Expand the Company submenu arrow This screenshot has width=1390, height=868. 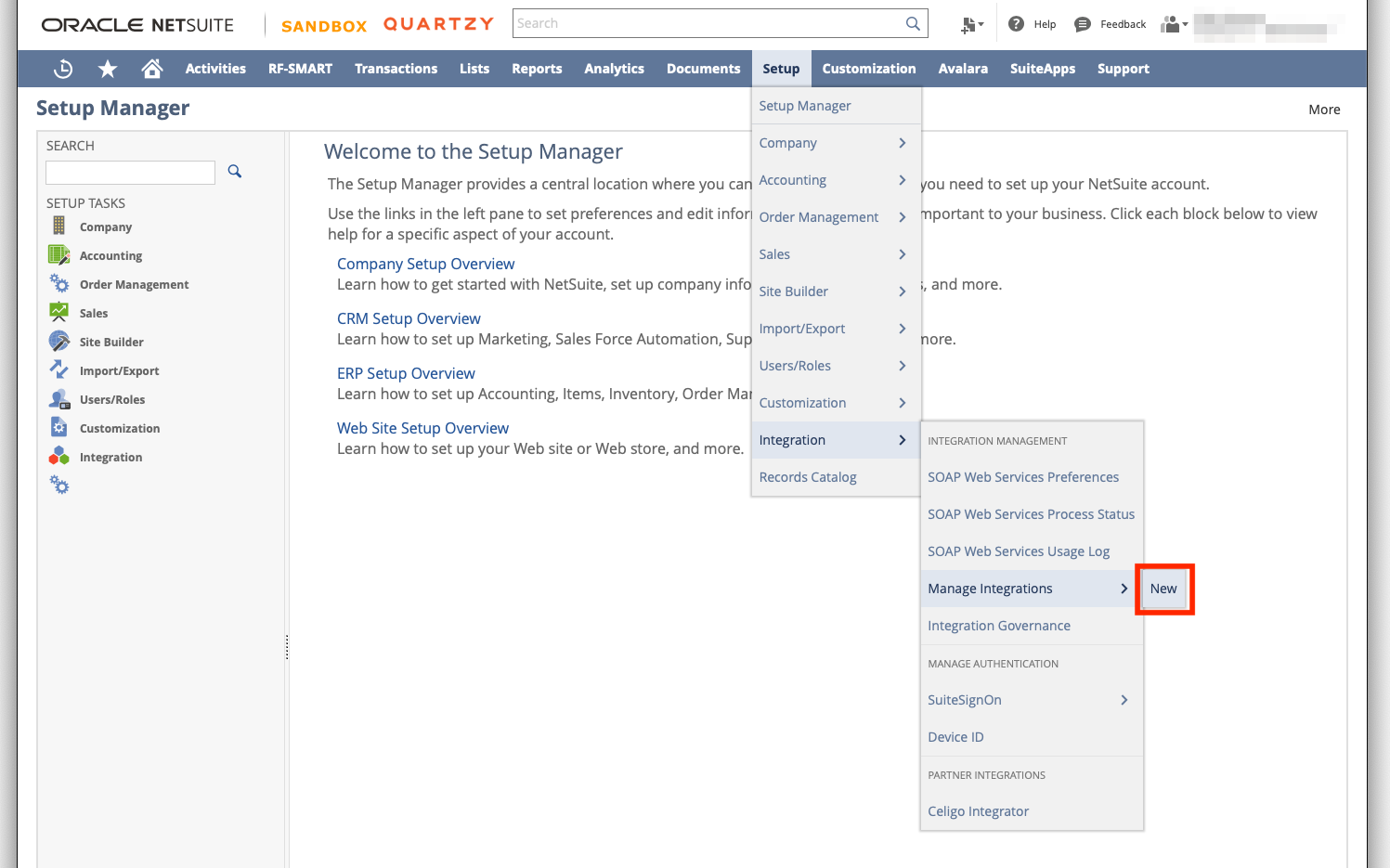903,143
